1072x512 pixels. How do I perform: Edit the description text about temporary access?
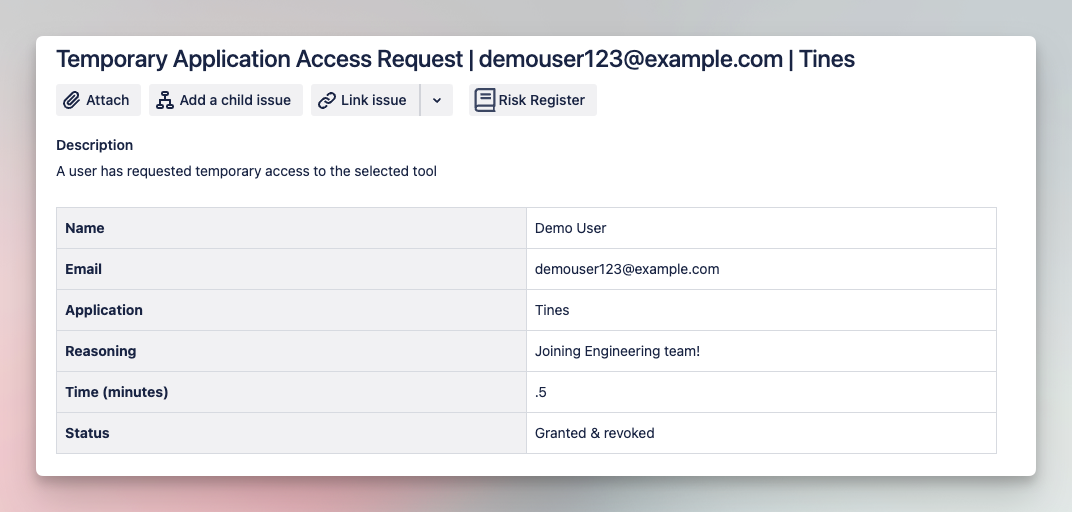point(246,172)
